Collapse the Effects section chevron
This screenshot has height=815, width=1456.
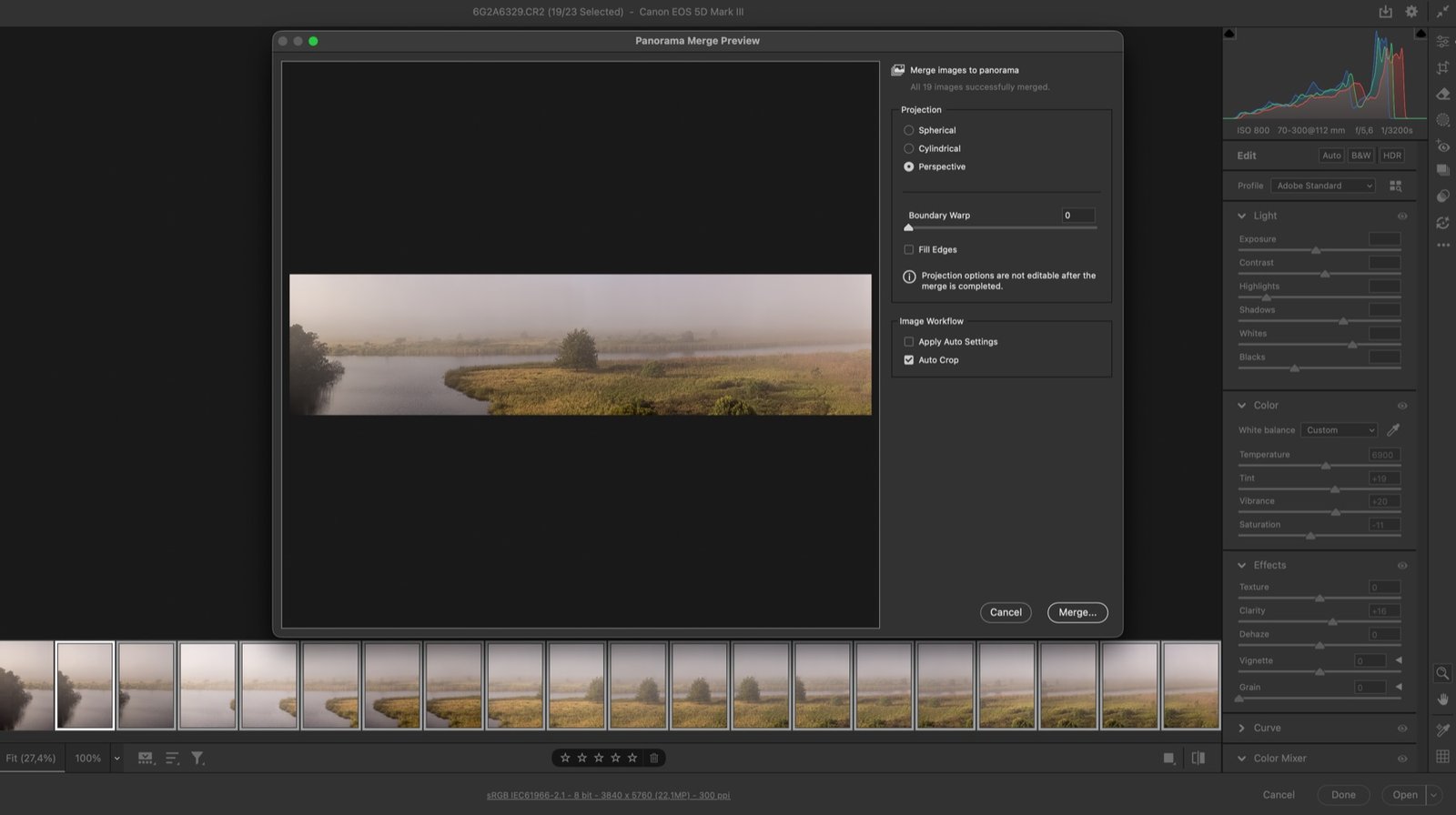tap(1241, 565)
